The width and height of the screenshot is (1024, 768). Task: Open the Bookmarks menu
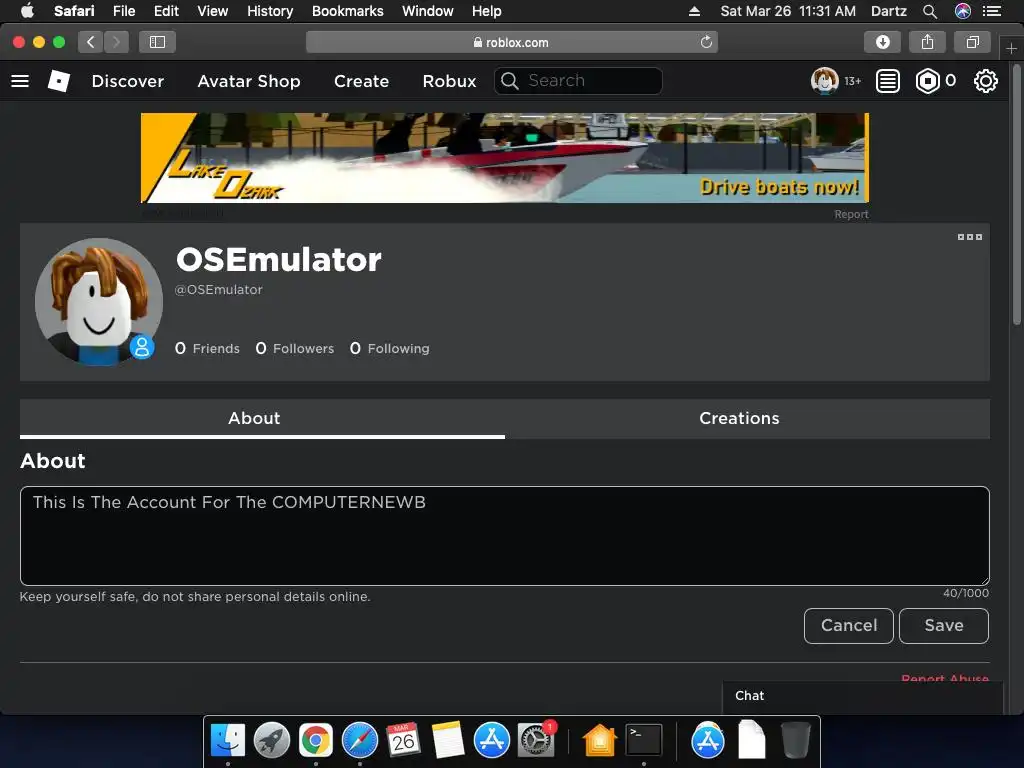point(347,11)
